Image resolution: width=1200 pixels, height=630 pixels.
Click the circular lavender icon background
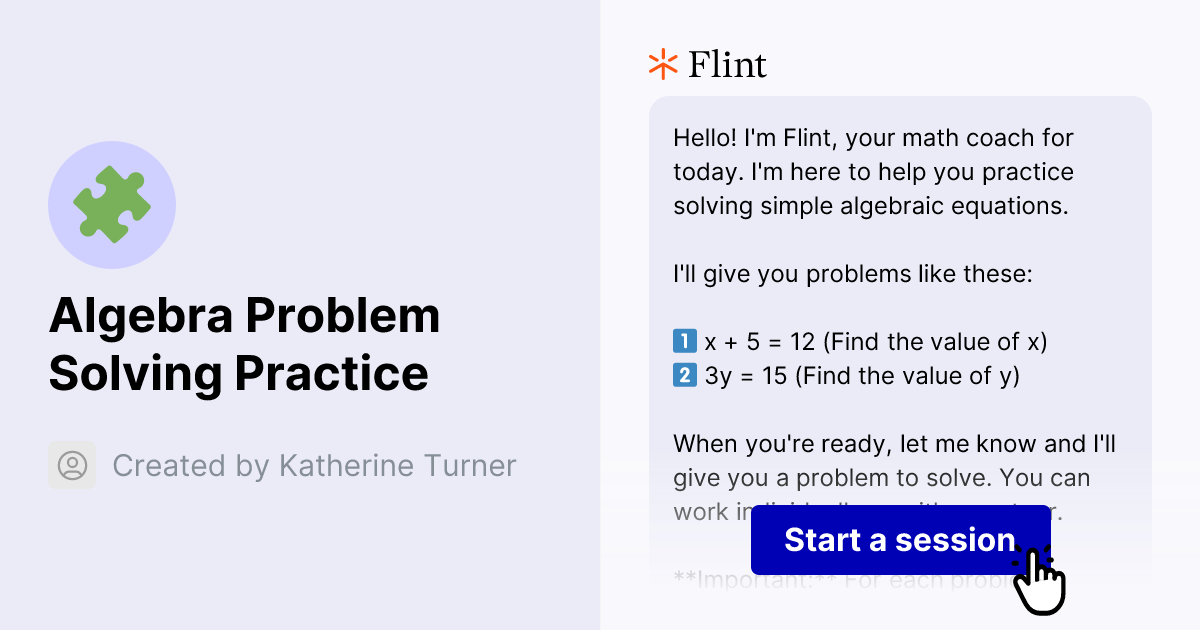(x=112, y=204)
